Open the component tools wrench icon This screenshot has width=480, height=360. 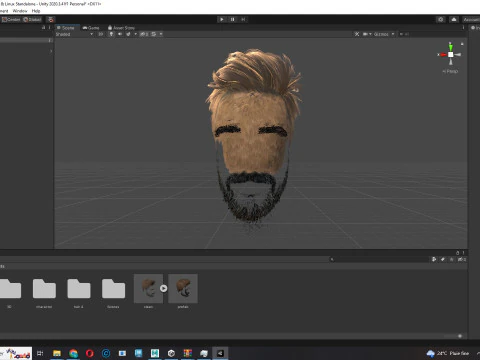tap(357, 34)
